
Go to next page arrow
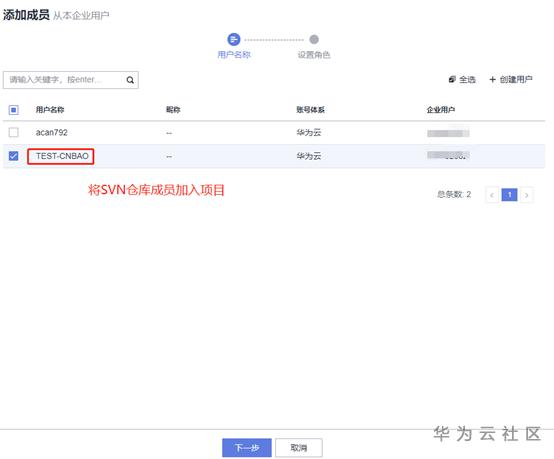click(526, 195)
